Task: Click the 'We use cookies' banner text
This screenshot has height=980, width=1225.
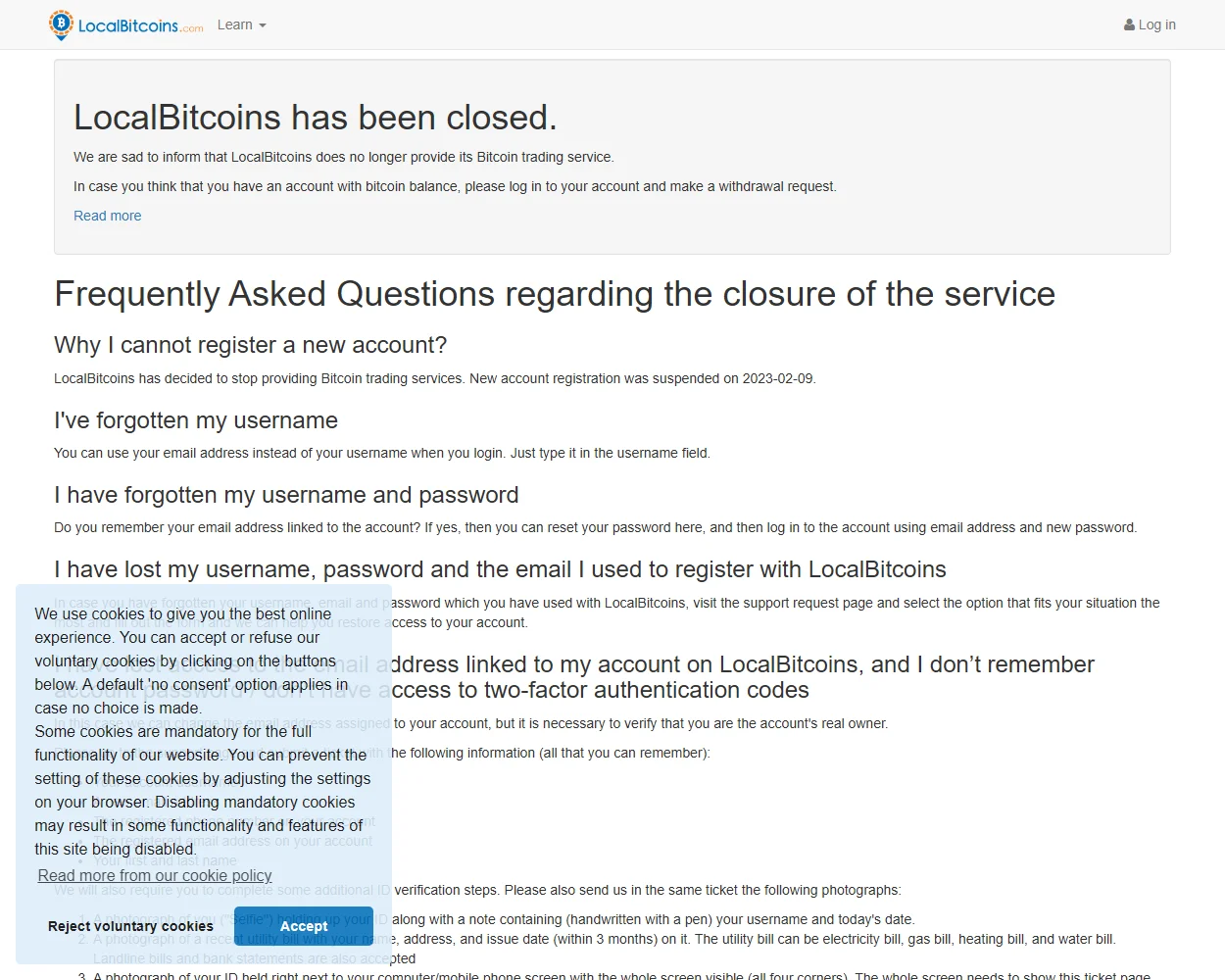Action: [x=203, y=731]
